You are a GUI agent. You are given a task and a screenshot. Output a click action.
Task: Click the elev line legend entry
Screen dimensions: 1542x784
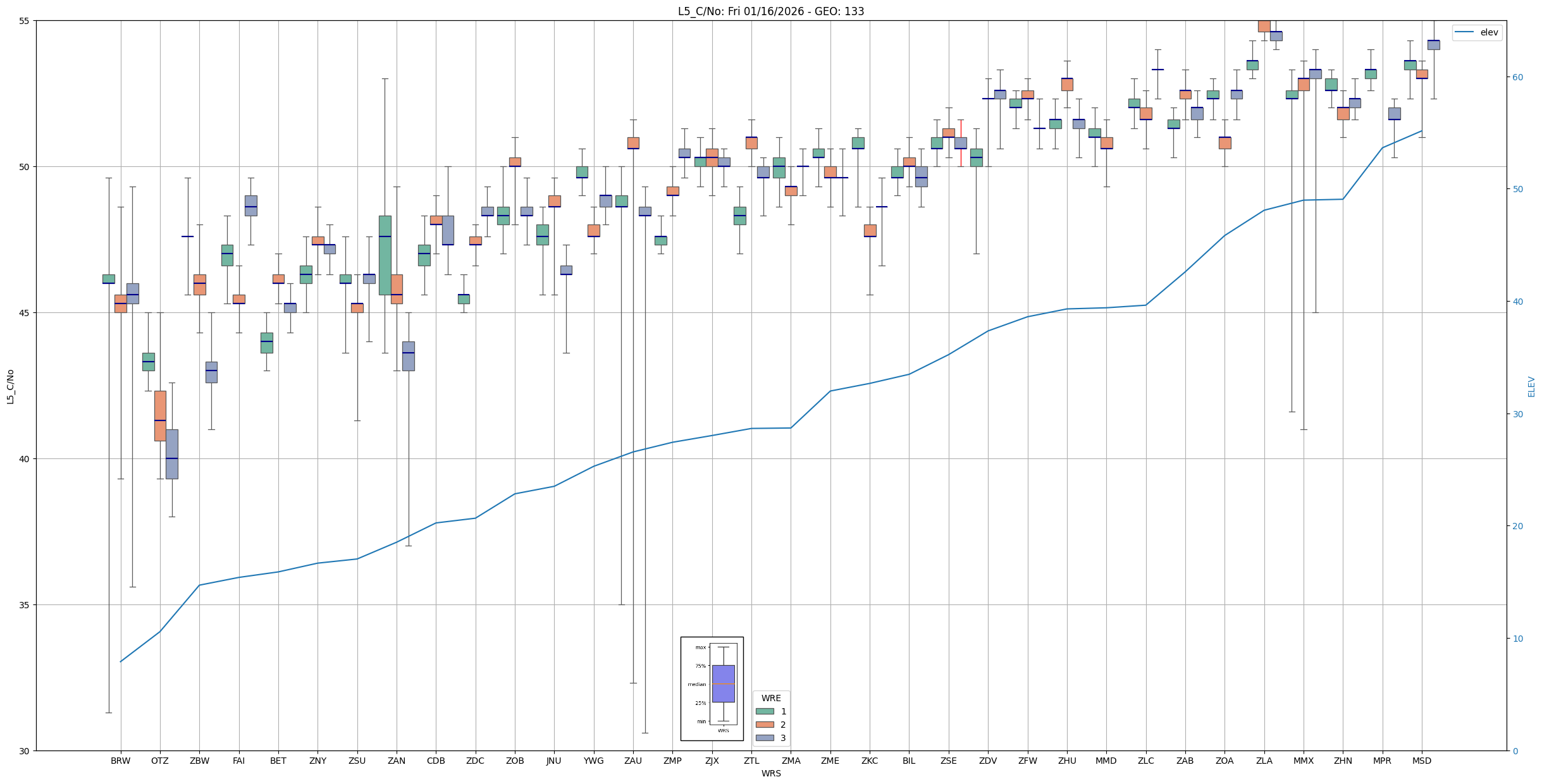point(1476,32)
